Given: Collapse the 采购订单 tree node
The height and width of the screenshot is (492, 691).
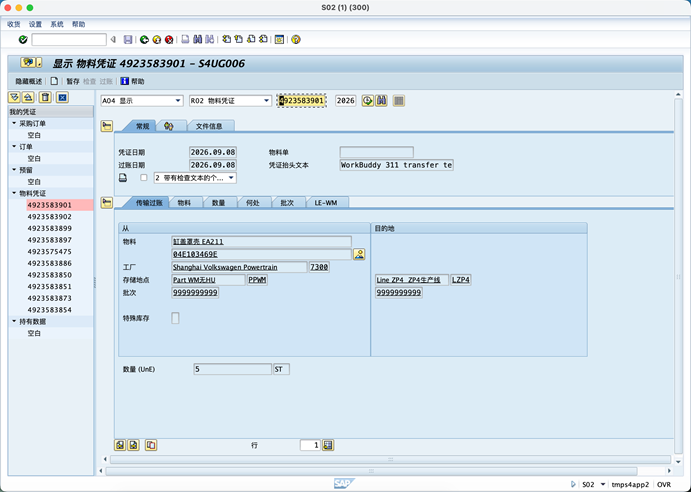Looking at the screenshot, I should click(14, 123).
